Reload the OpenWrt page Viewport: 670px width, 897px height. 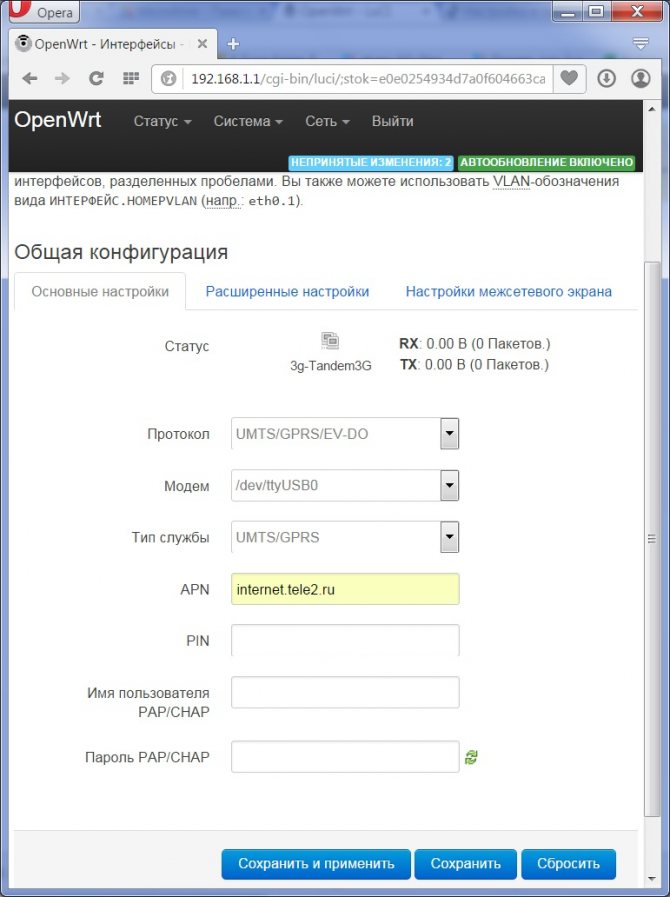(96, 78)
